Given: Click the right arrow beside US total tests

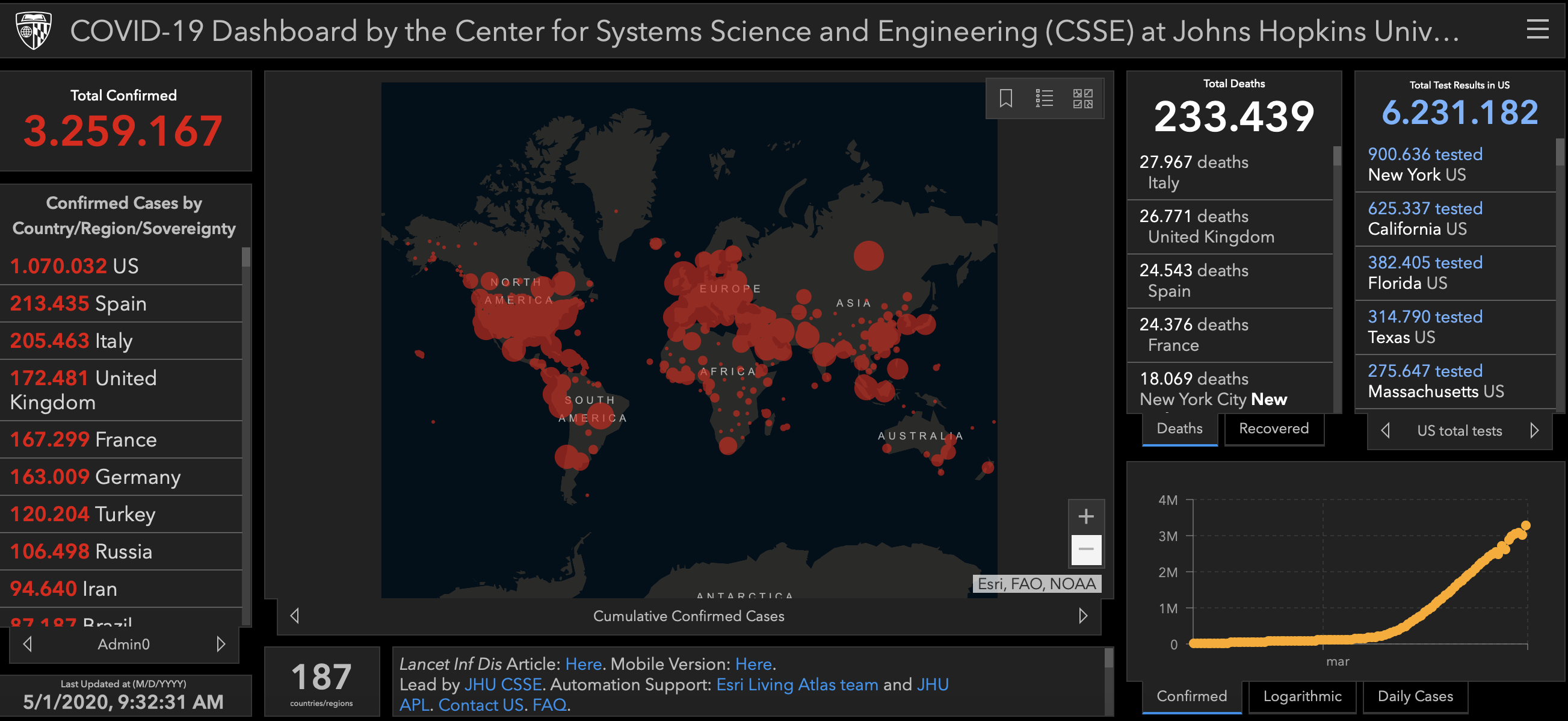Looking at the screenshot, I should (1534, 430).
